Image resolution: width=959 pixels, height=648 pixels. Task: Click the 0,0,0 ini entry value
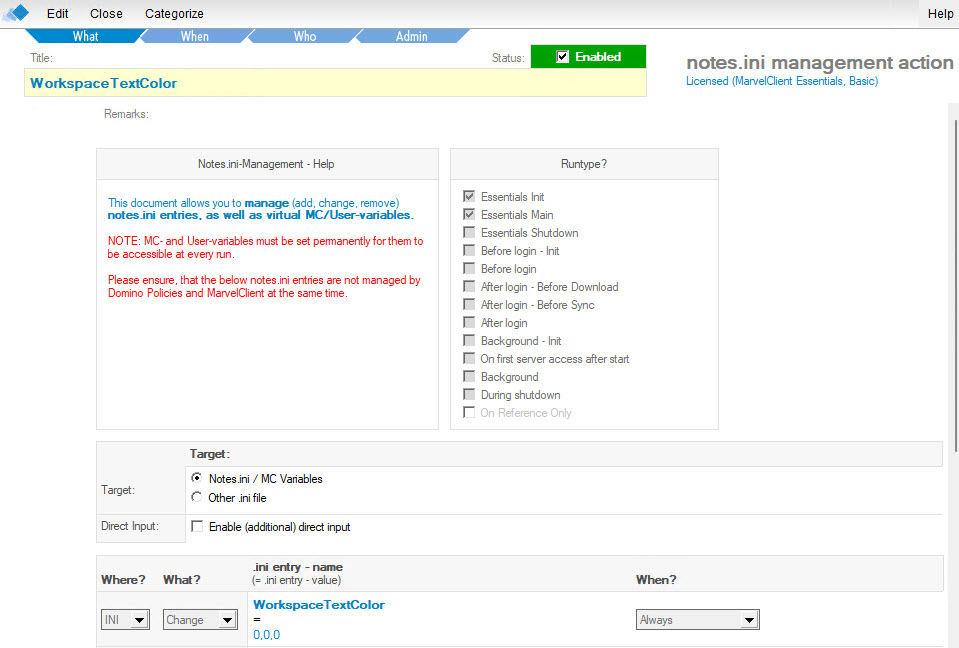(x=267, y=635)
